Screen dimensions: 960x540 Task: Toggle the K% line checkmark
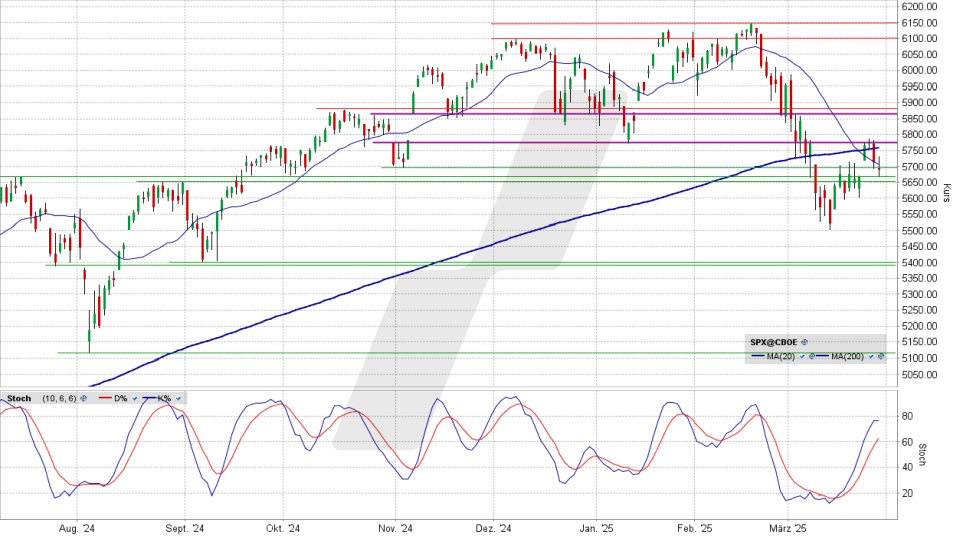tap(179, 399)
